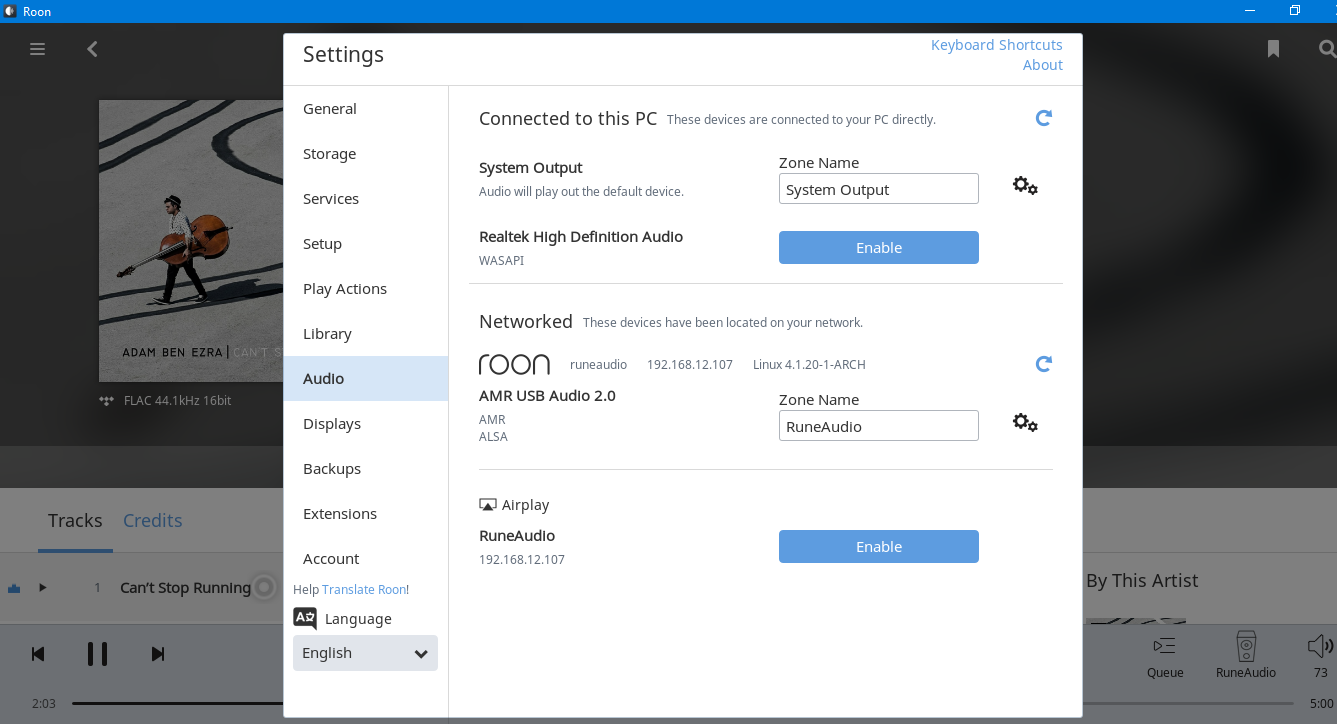
Task: Enable the RuneAudio Airplay device
Action: 879,547
